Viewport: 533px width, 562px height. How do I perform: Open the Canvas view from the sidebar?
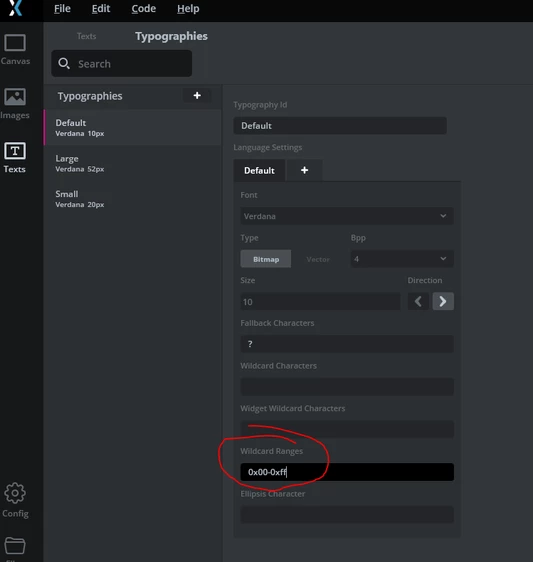15,50
